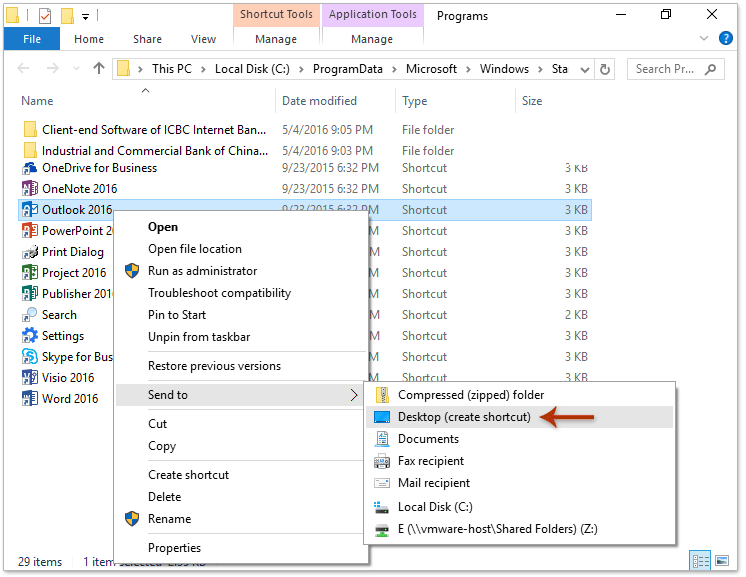Open the Quick Access Toolbar customize dropdown
Viewport: 746px width, 577px height.
tap(86, 16)
